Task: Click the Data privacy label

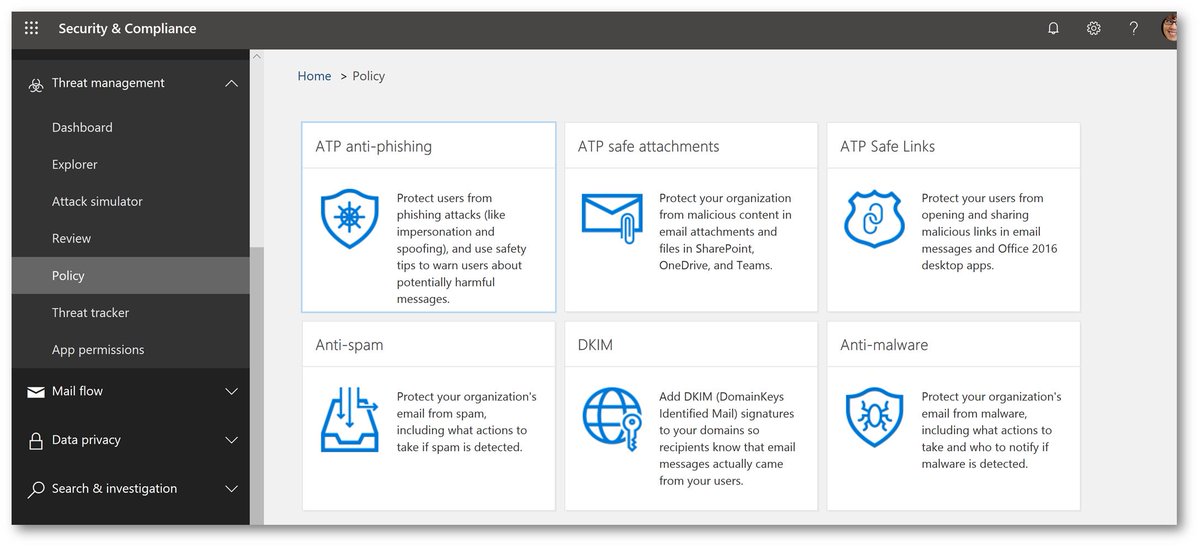Action: pyautogui.click(x=86, y=440)
